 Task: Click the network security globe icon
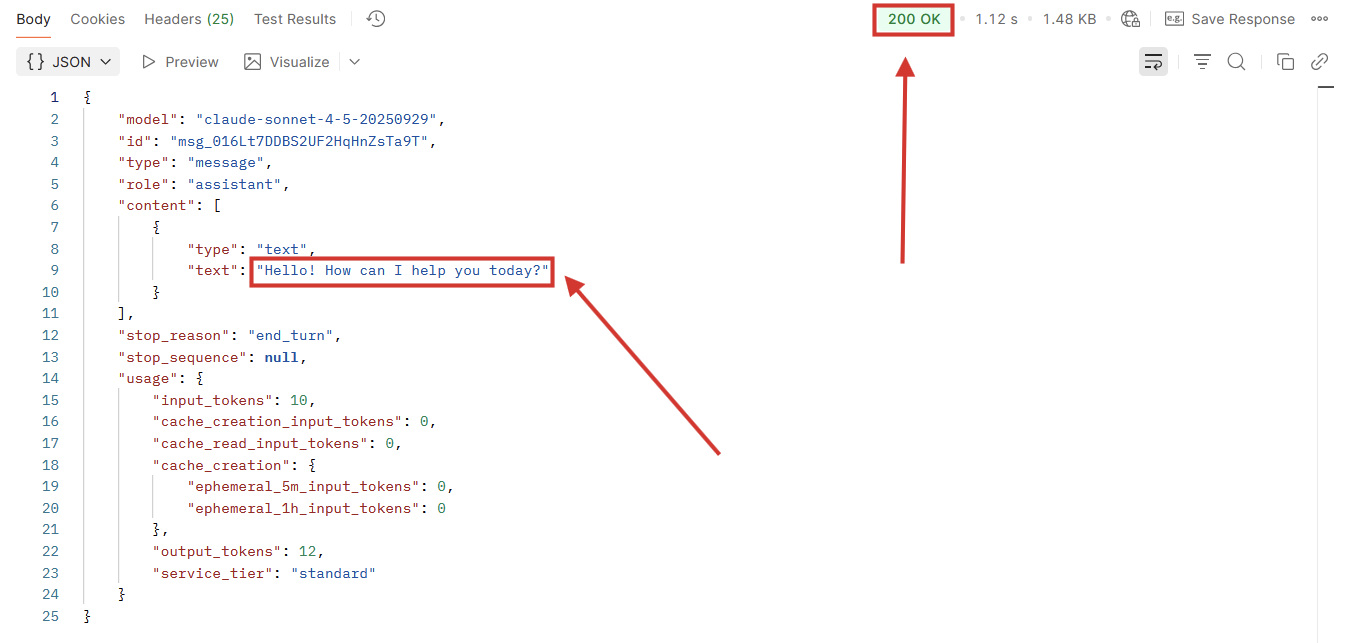[x=1130, y=18]
